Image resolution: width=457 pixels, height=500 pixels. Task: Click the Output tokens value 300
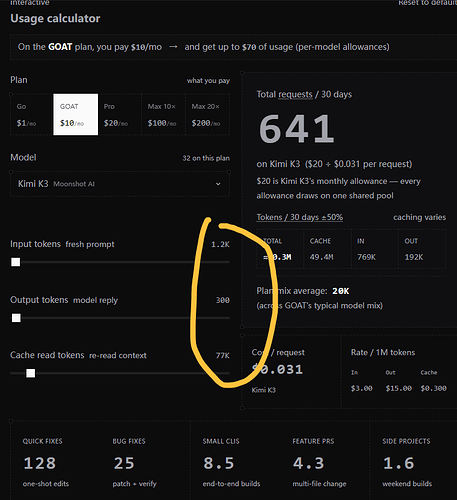click(x=222, y=300)
